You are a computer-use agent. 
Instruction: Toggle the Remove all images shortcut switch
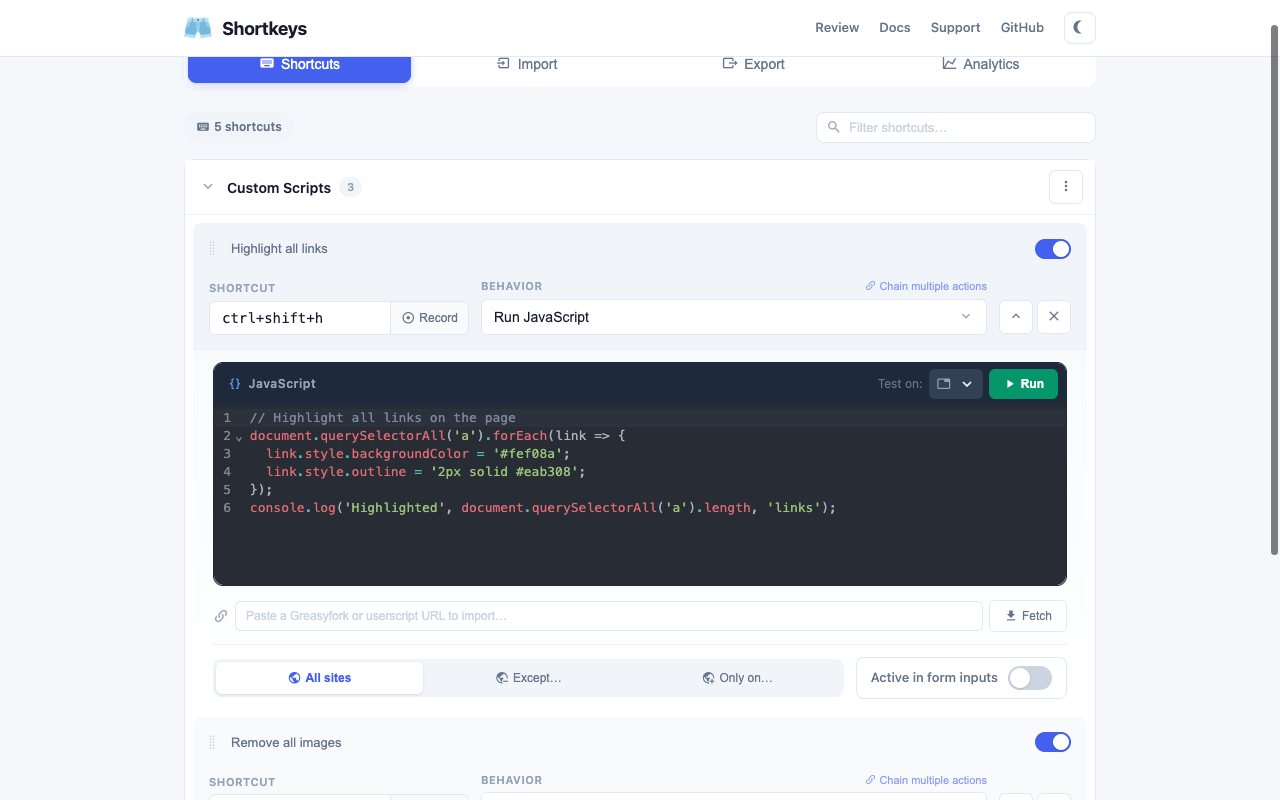(1053, 742)
